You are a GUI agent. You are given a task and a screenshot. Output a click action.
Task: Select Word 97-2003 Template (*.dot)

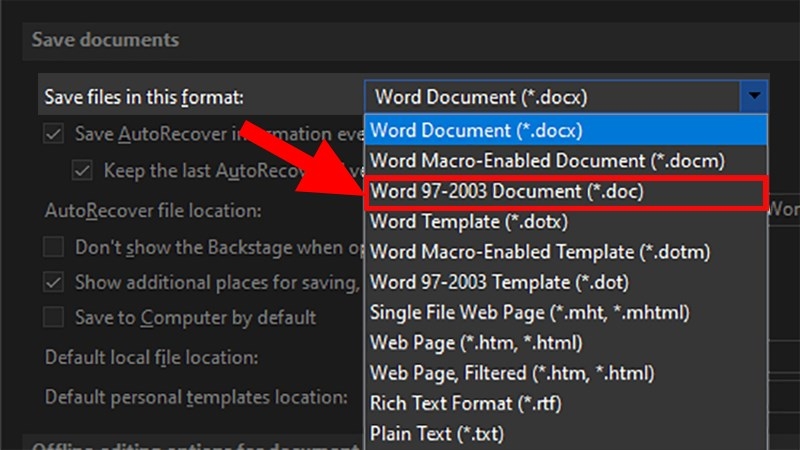click(566, 282)
